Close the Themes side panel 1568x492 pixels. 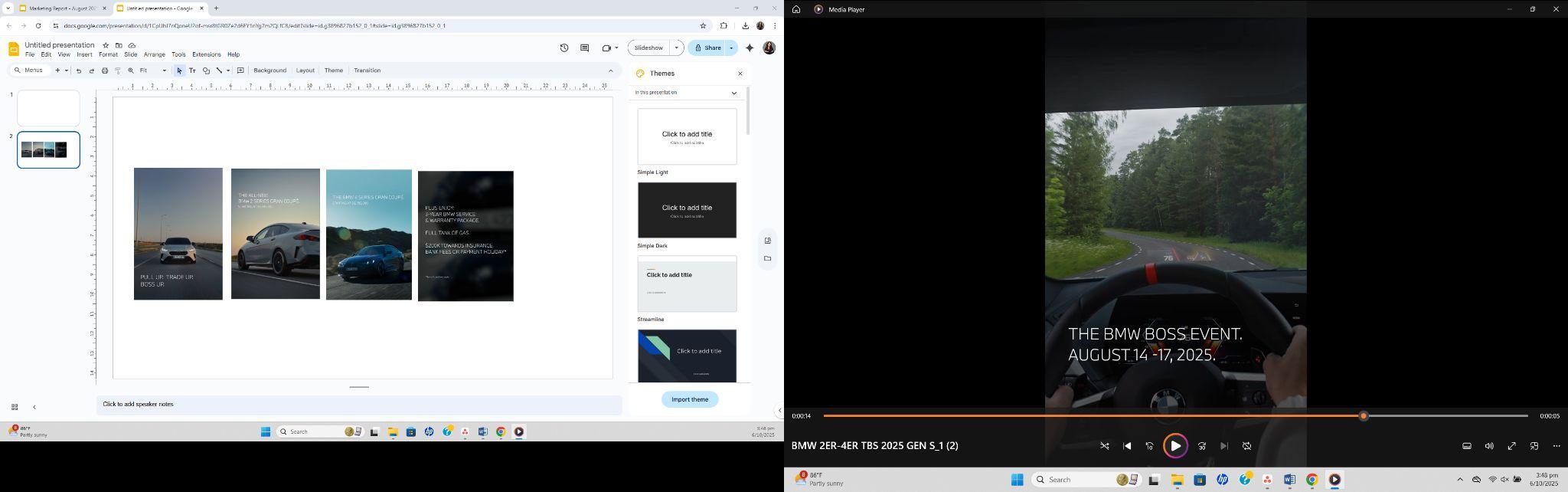740,74
